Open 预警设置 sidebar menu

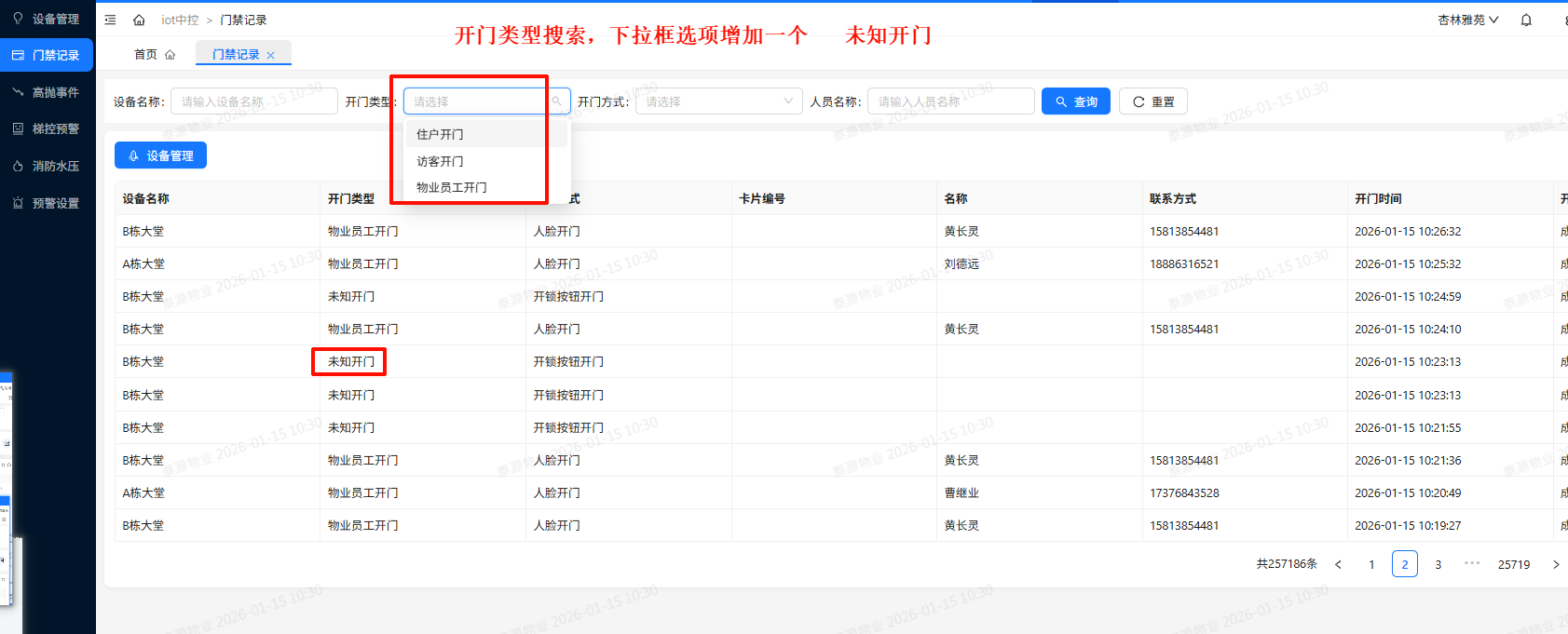47,203
